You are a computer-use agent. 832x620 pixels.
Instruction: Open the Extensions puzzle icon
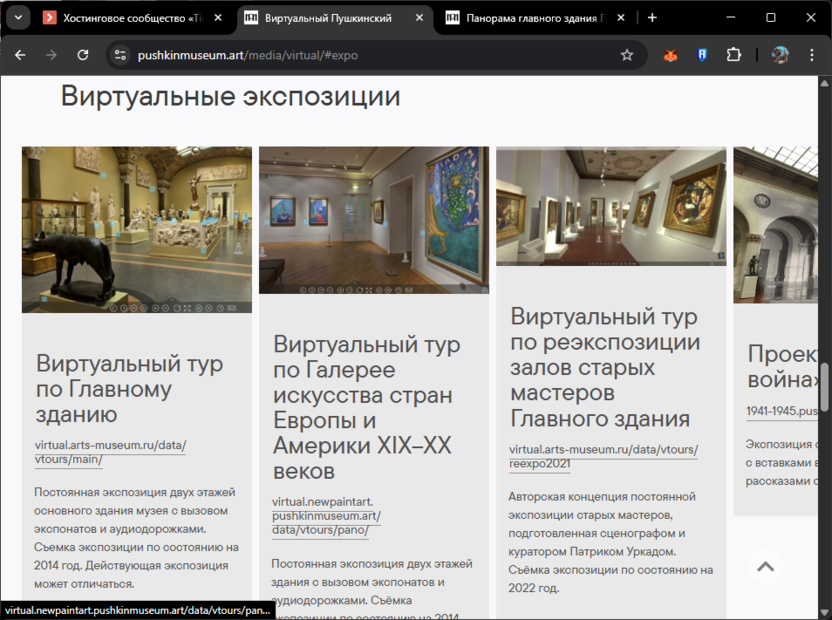point(734,55)
